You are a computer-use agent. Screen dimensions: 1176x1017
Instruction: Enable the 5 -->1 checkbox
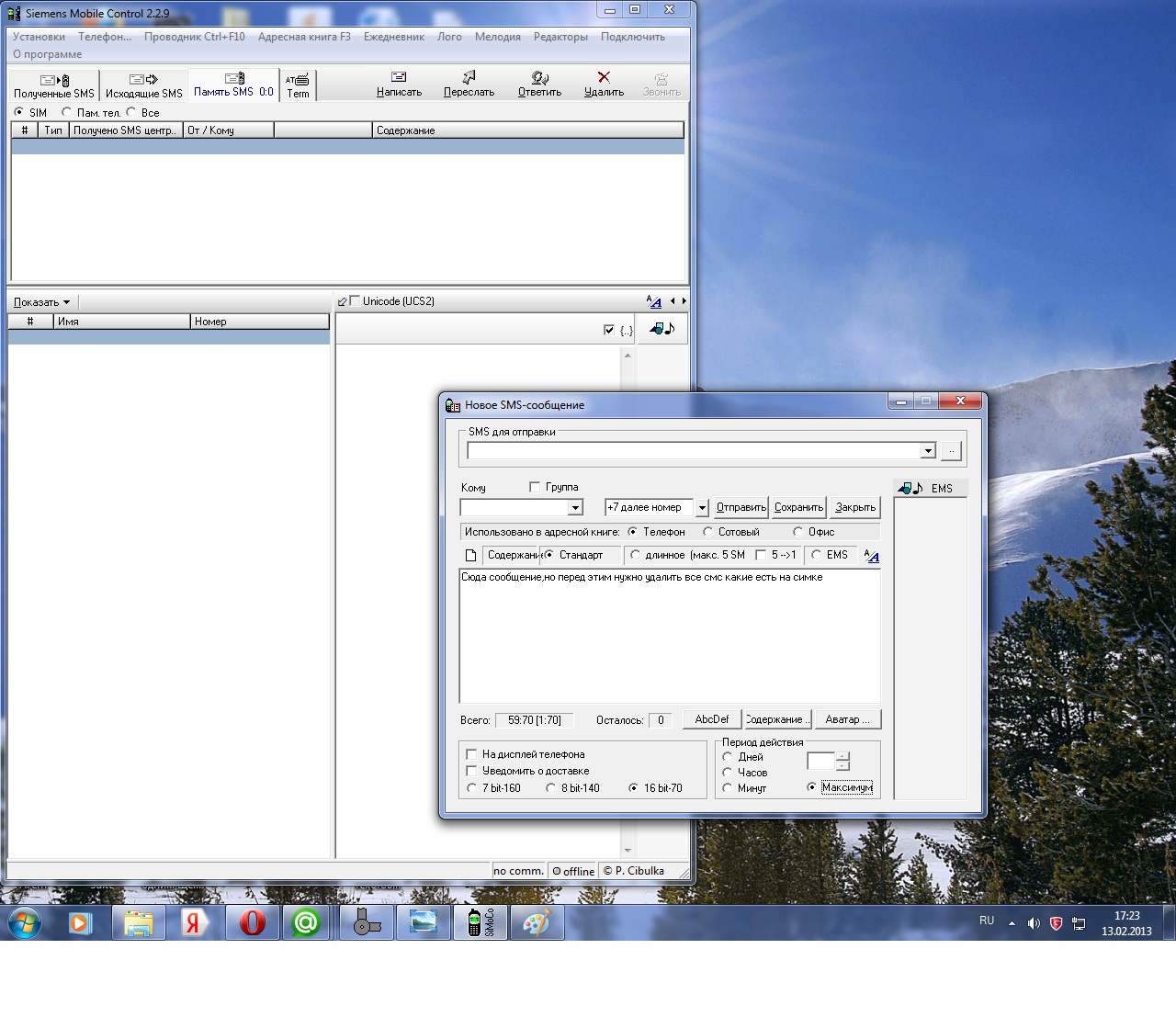click(761, 555)
